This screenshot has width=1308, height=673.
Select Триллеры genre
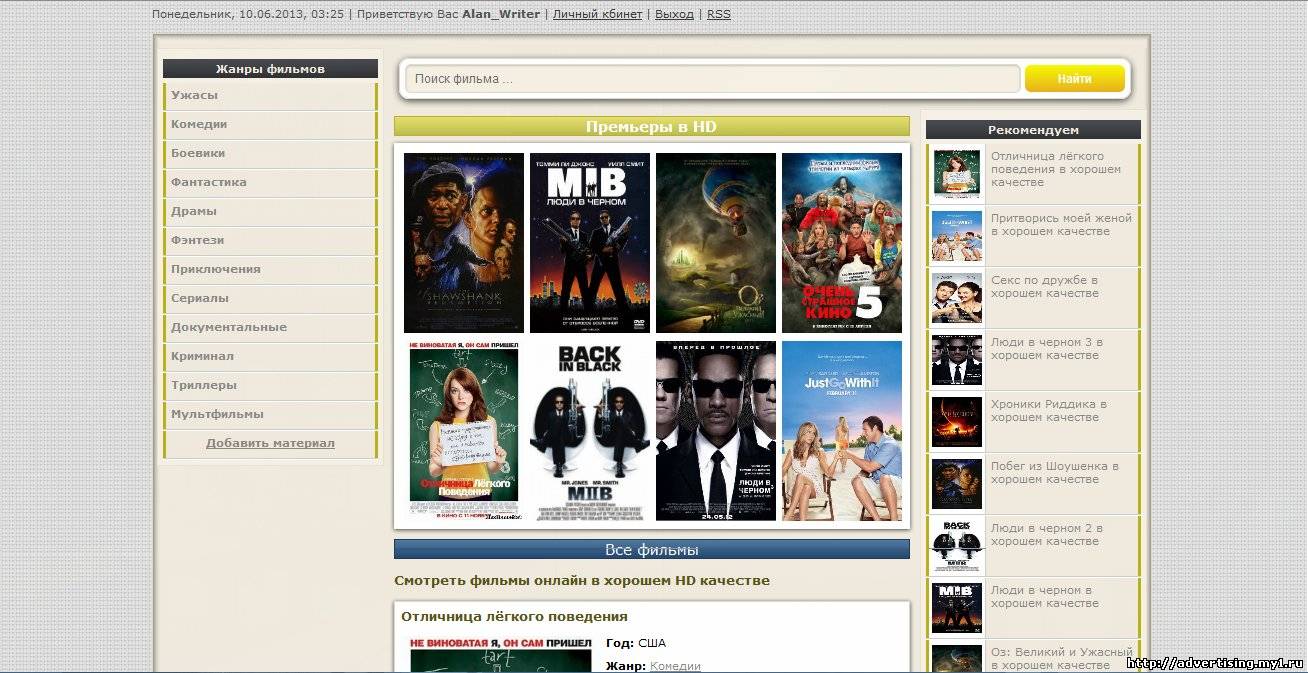tap(270, 386)
